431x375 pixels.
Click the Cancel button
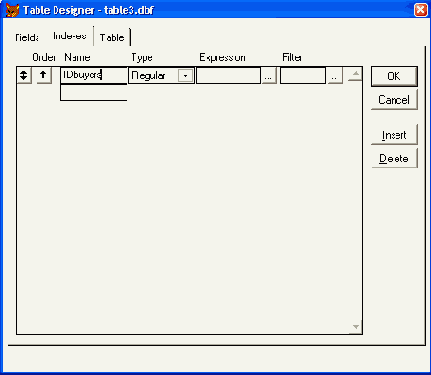(394, 100)
